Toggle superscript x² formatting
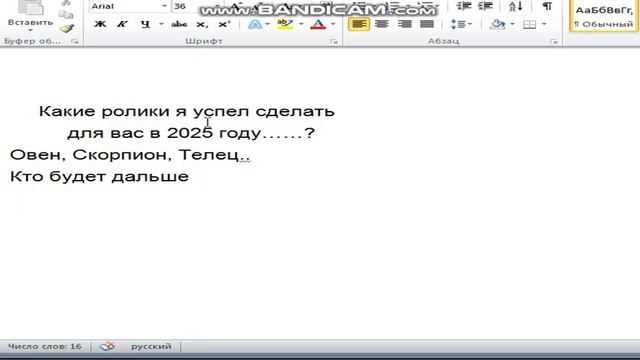This screenshot has width=640, height=360. click(x=224, y=24)
